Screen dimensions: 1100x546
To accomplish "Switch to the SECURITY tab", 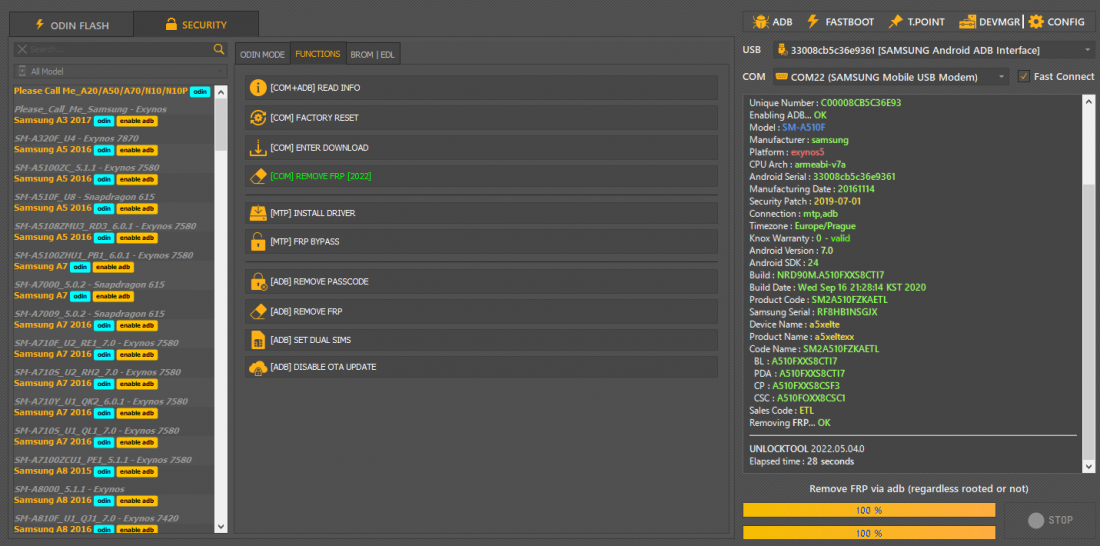I will tap(196, 25).
